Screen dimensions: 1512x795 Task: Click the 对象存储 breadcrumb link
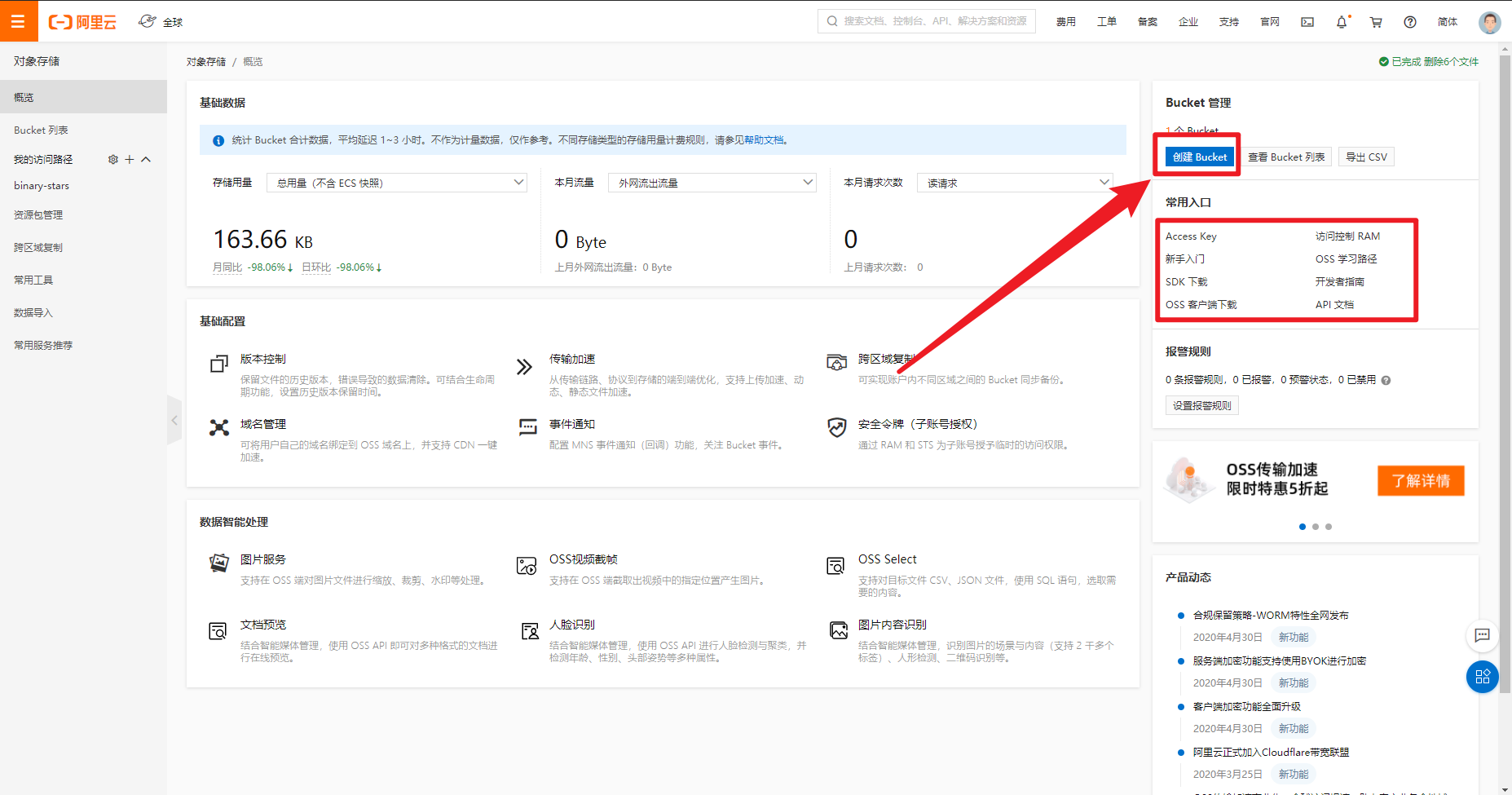(x=205, y=62)
